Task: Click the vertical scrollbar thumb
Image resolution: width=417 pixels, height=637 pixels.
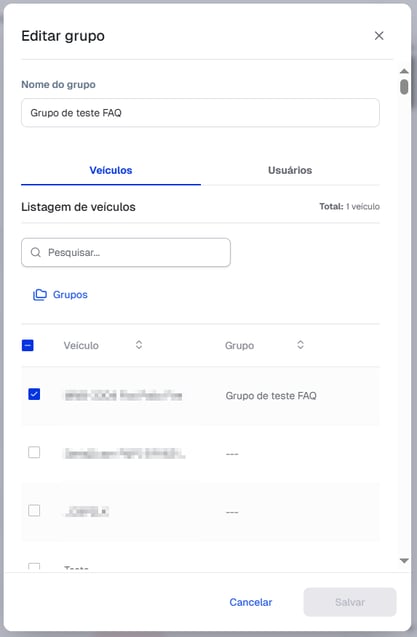Action: click(x=404, y=87)
